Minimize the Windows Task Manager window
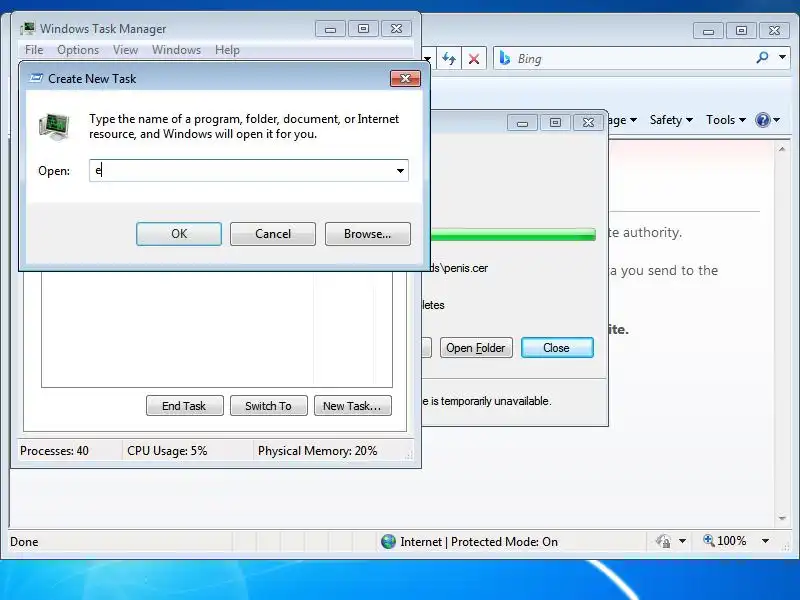 pos(330,29)
